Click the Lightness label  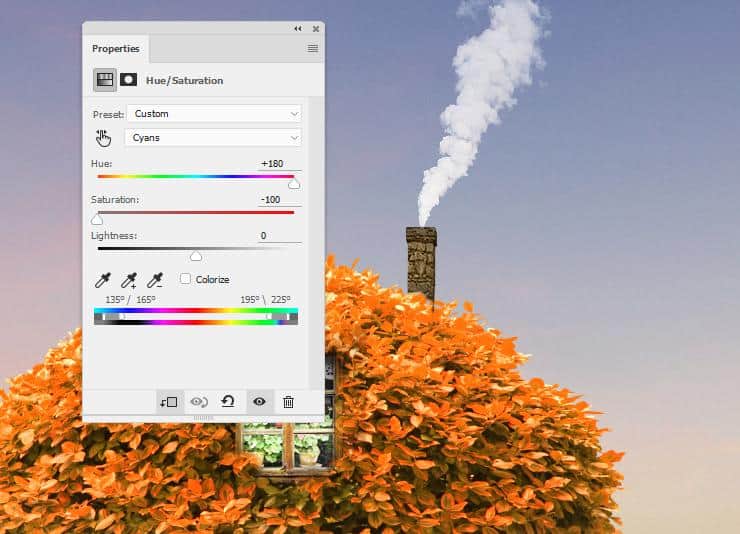point(114,235)
